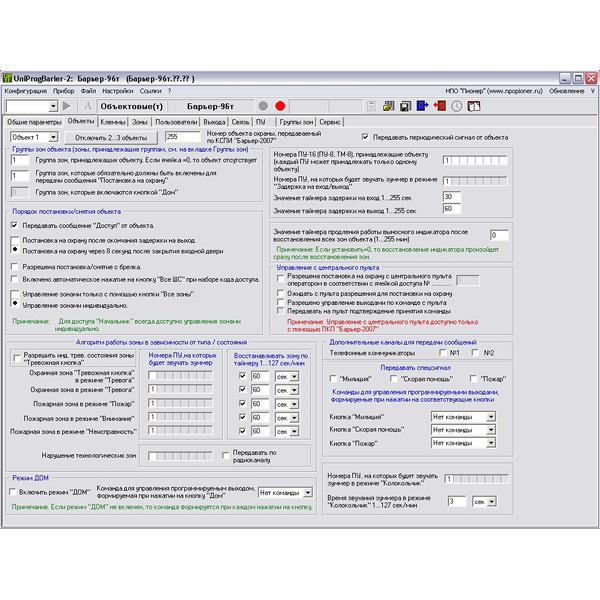The image size is (600, 600).
Task: Click the red arrow device transfer icon
Action: 438,105
